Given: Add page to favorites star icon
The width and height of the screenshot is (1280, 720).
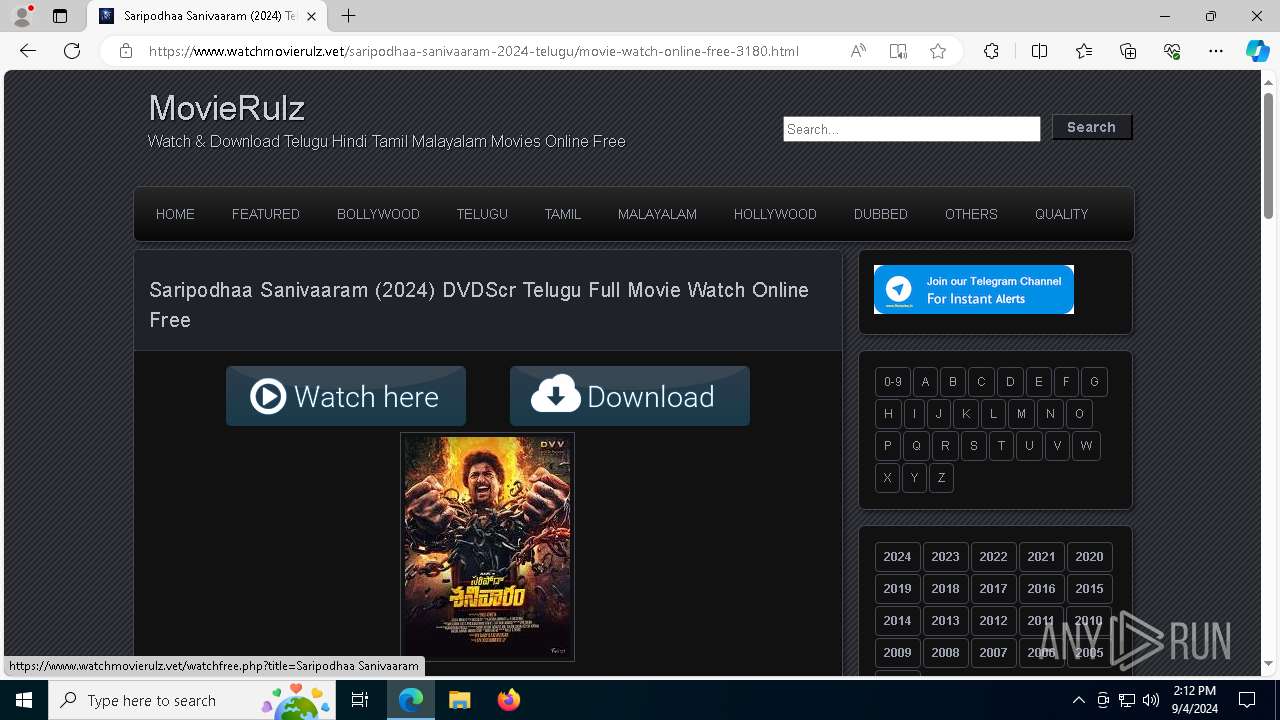Looking at the screenshot, I should click(938, 51).
